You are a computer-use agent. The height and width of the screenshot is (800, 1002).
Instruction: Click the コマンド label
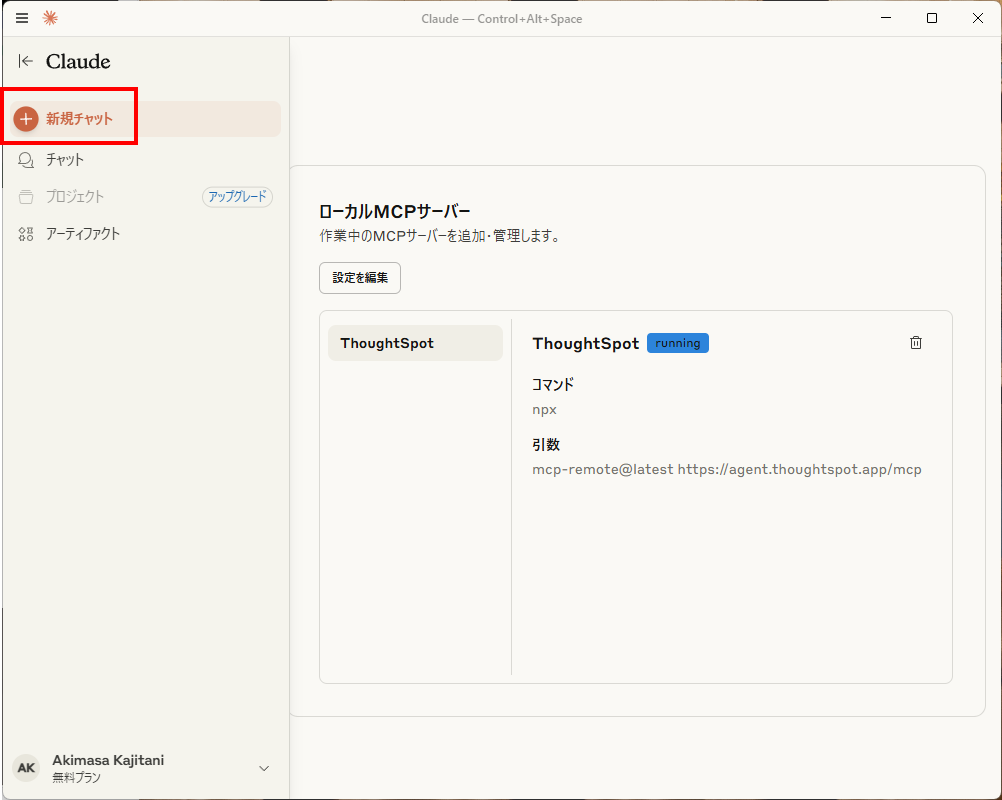[x=553, y=385]
